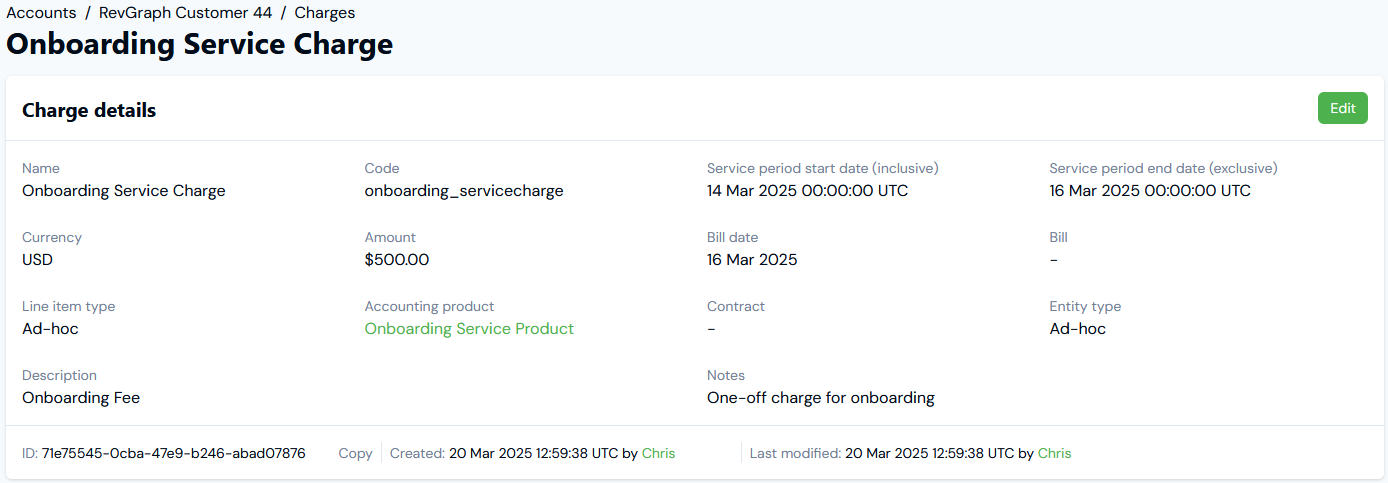The width and height of the screenshot is (1388, 483).
Task: Open the Accounts breadcrumb link
Action: tap(41, 13)
